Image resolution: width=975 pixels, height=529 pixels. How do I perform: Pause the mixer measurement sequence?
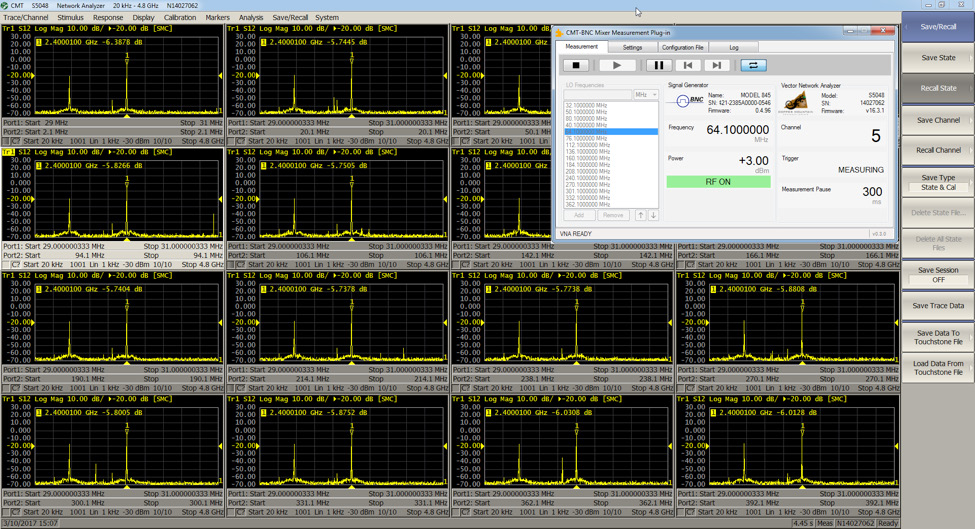[658, 65]
